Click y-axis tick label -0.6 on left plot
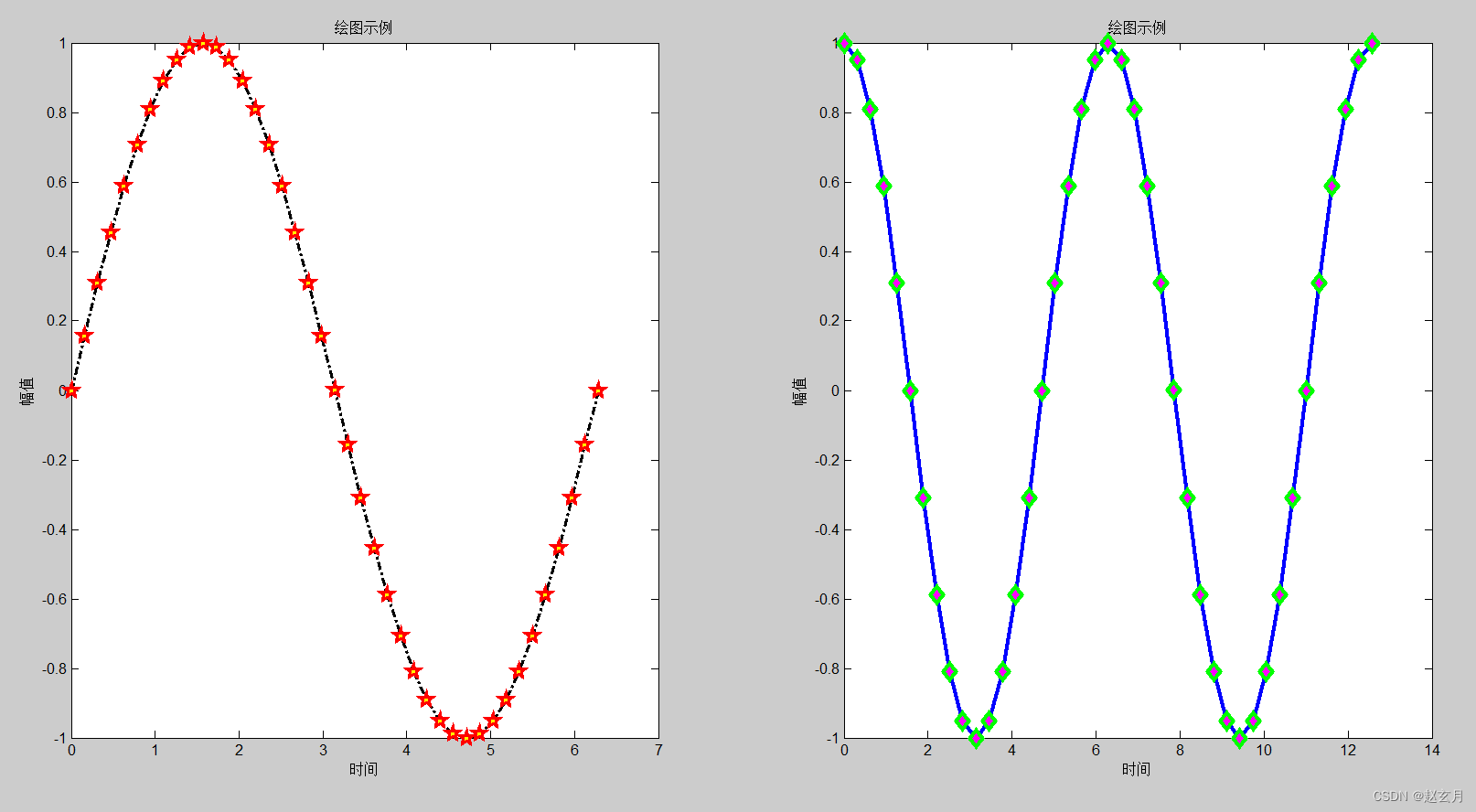Viewport: 1476px width, 812px height. pos(55,599)
